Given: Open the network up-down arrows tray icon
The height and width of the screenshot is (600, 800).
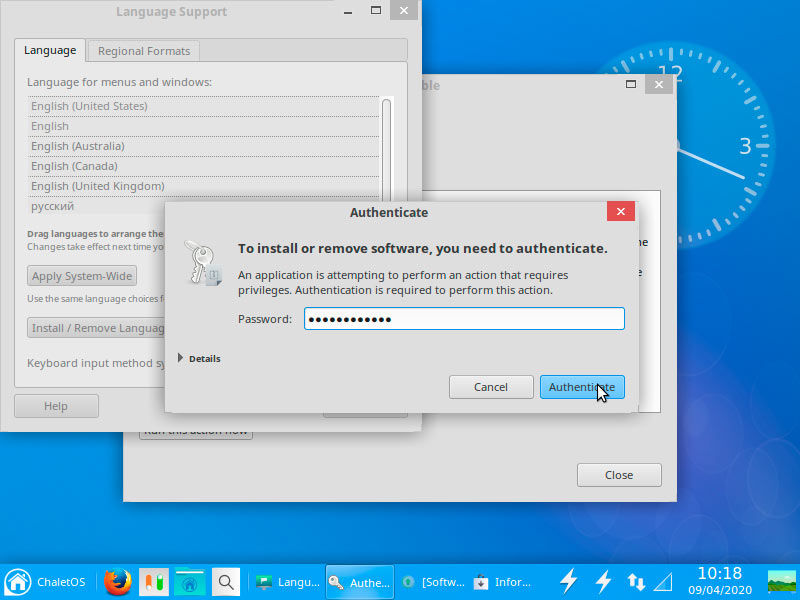Looking at the screenshot, I should click(636, 582).
